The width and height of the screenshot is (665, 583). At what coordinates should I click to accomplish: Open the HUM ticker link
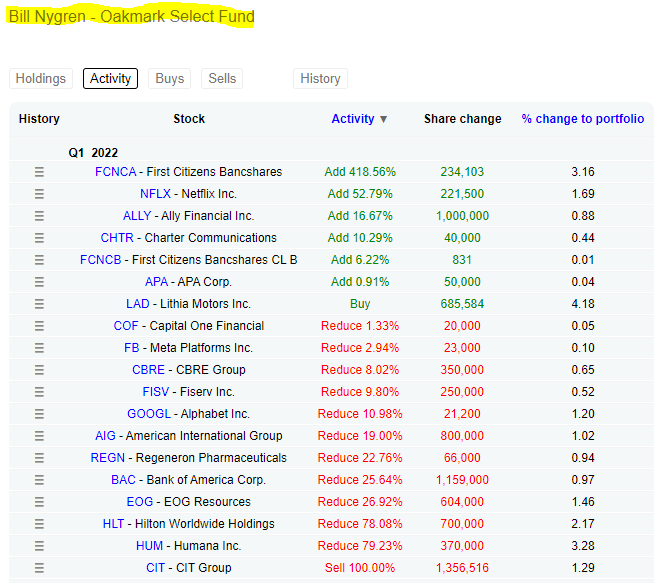(x=149, y=546)
